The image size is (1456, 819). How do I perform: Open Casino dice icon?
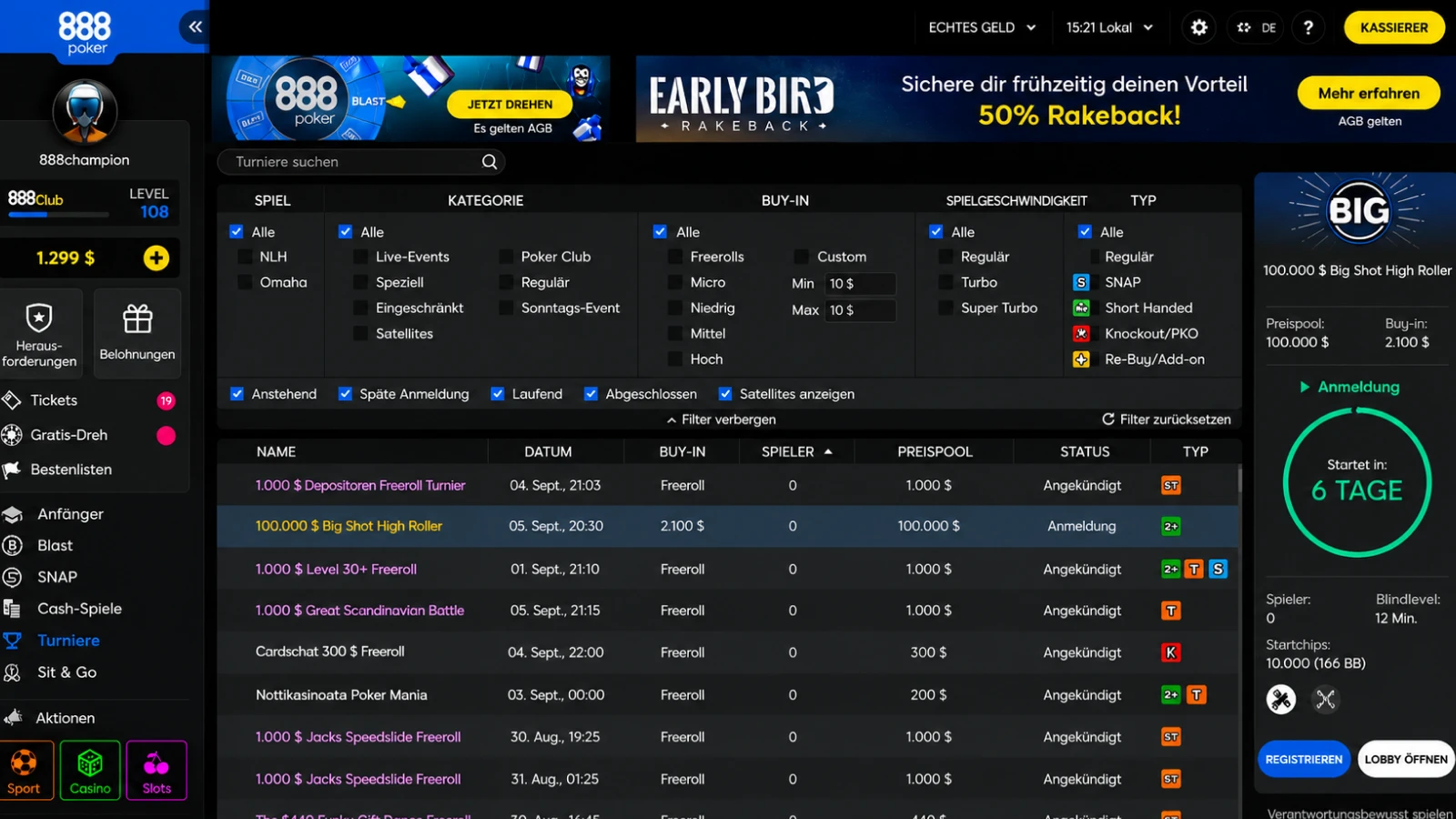90,771
